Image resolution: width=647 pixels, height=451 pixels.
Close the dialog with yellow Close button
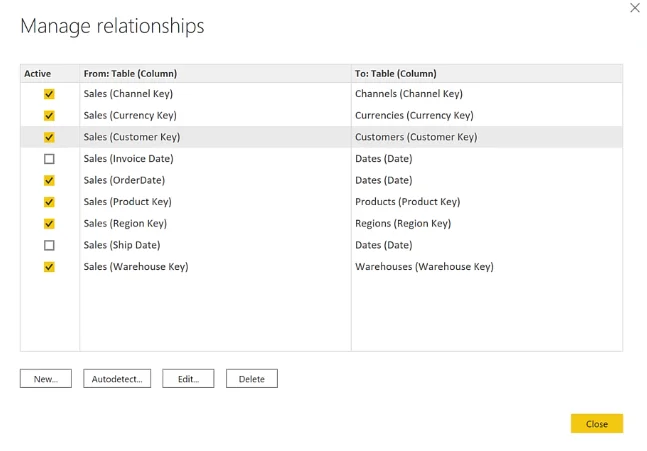coord(597,424)
